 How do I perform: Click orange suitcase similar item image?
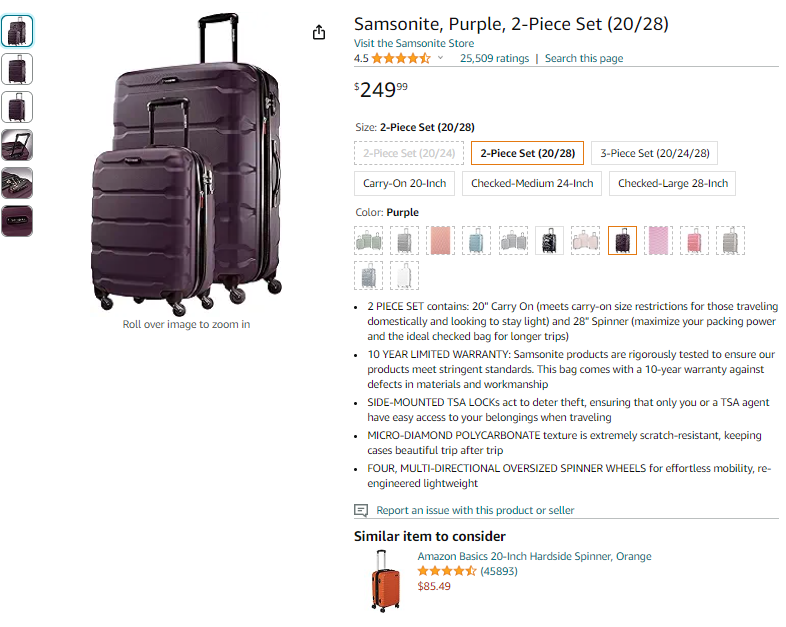click(x=385, y=581)
